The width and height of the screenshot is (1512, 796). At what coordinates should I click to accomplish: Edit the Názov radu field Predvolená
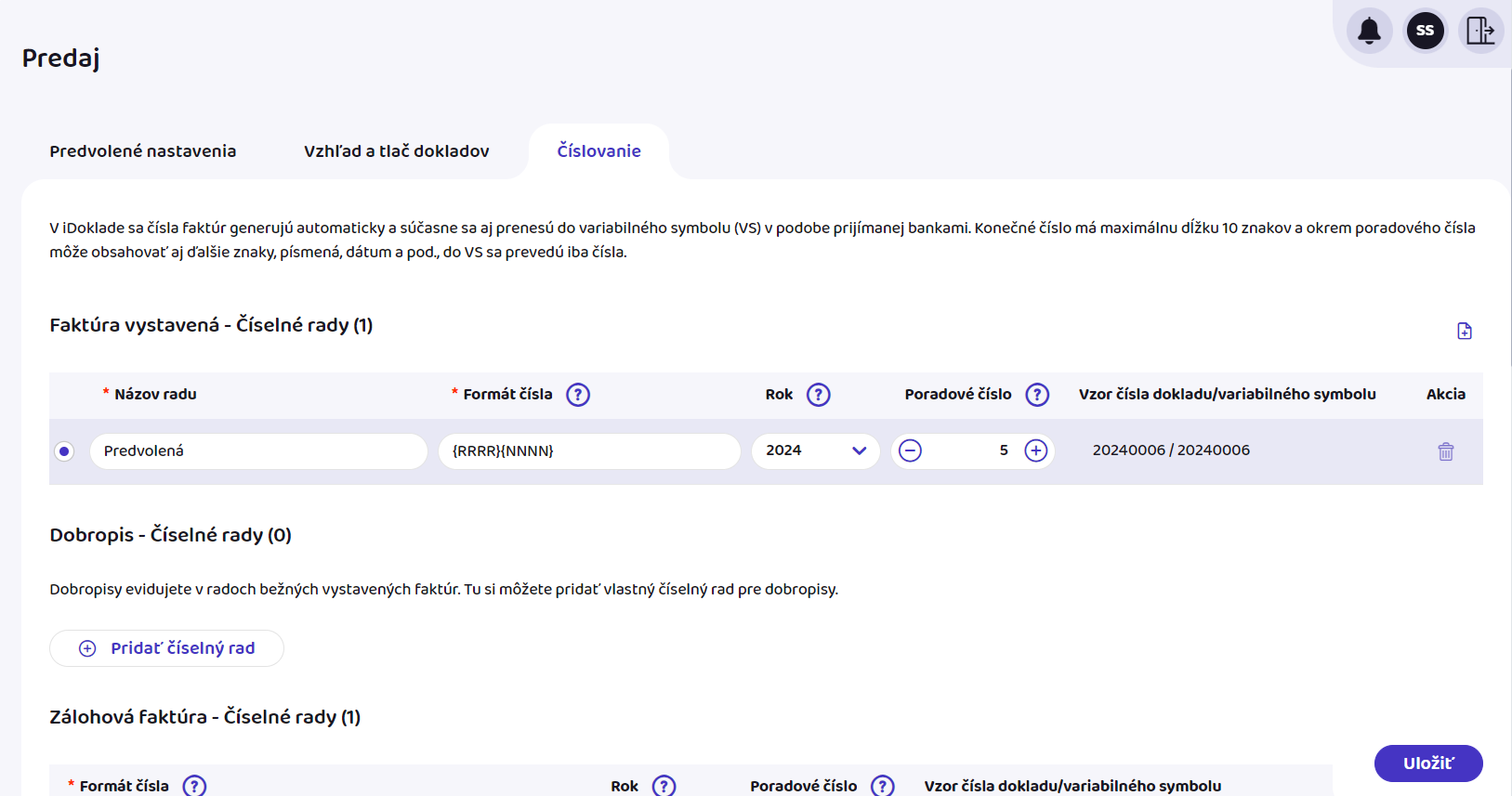(x=257, y=451)
